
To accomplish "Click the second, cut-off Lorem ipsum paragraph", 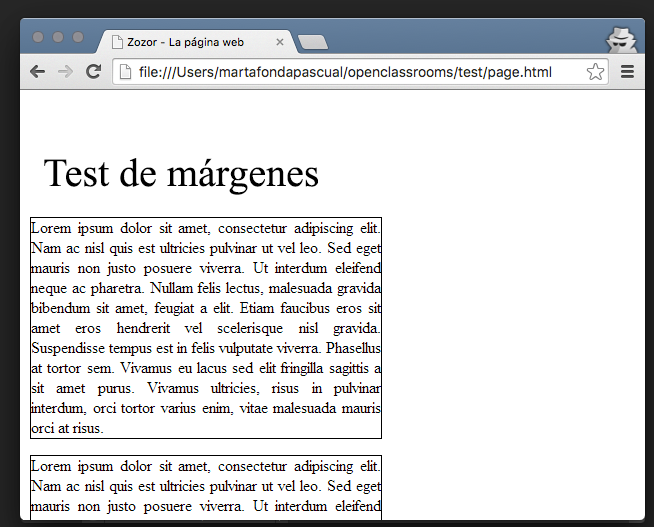I will (x=206, y=487).
